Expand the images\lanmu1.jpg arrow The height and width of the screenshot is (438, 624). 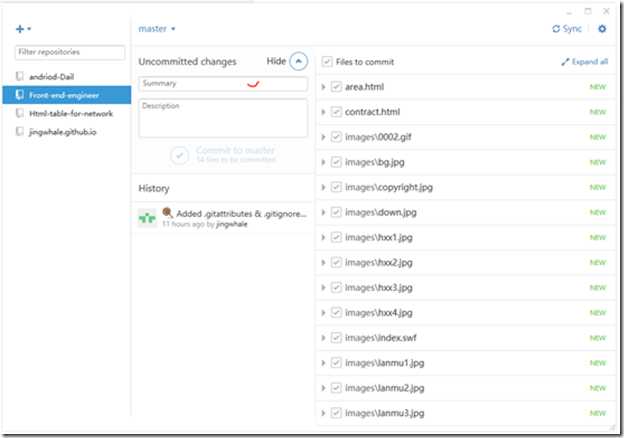pos(323,362)
